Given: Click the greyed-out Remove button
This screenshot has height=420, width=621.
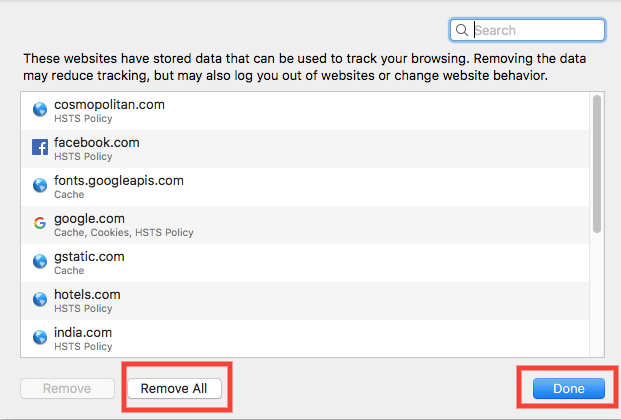Looking at the screenshot, I should click(67, 388).
